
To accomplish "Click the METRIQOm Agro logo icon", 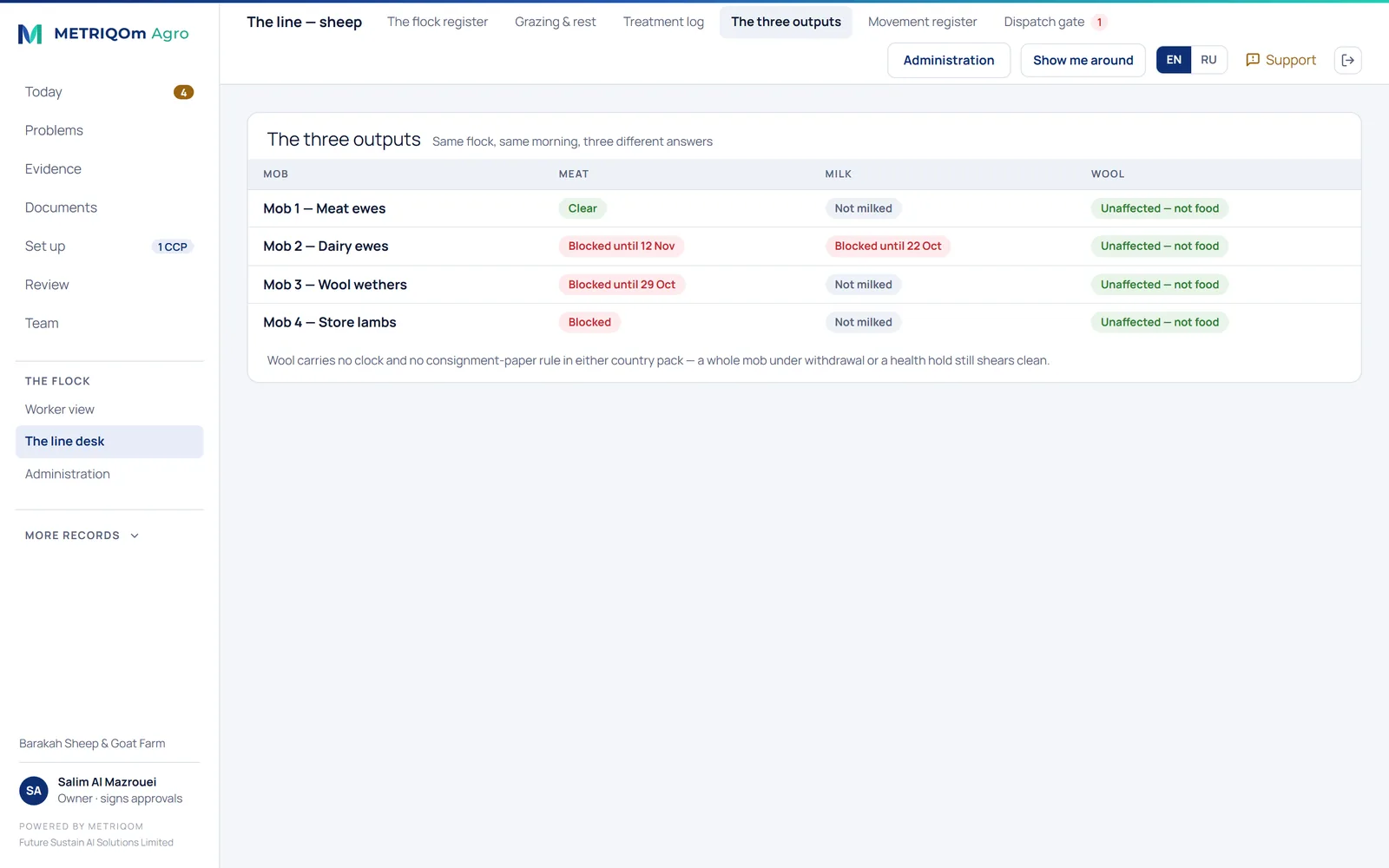I will 30,34.
